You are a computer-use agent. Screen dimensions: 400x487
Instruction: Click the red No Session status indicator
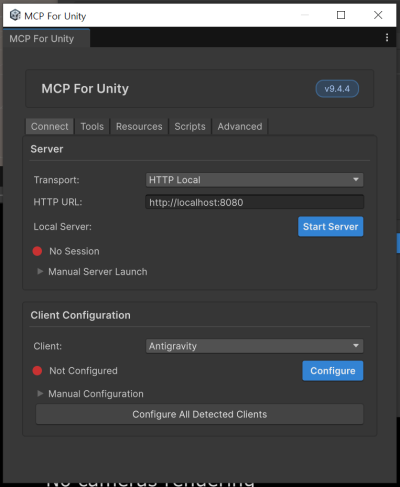(37, 251)
